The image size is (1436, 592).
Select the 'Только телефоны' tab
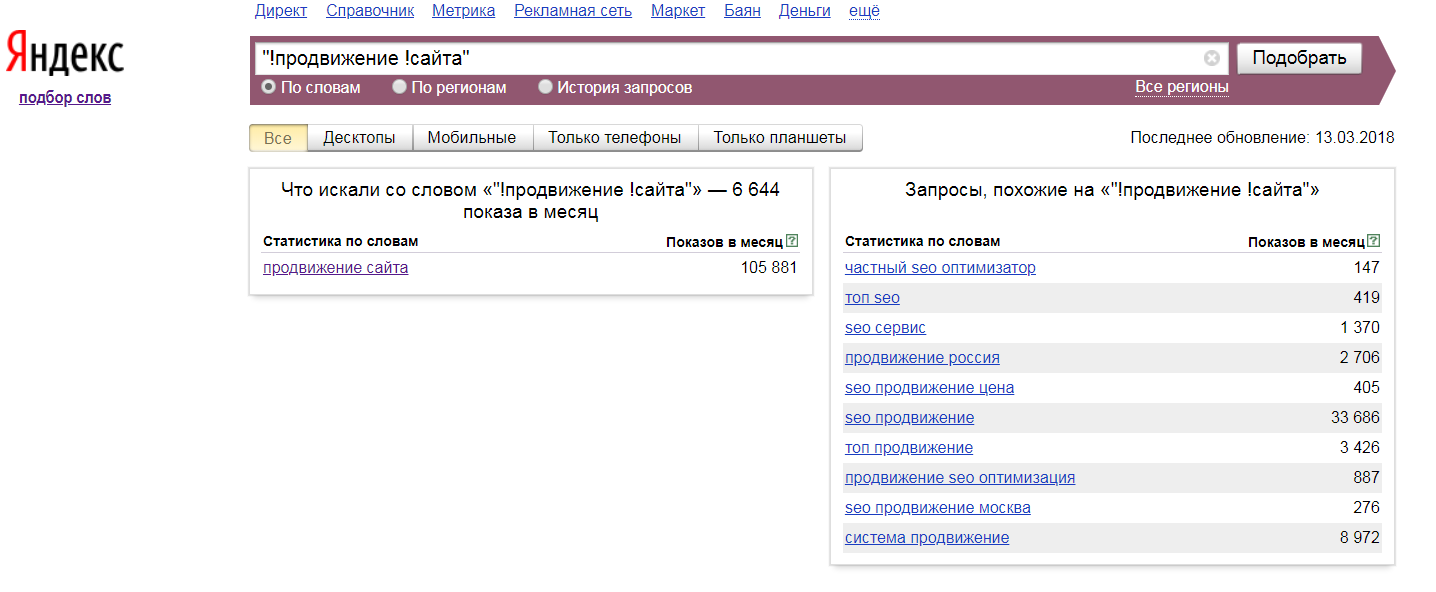[614, 138]
